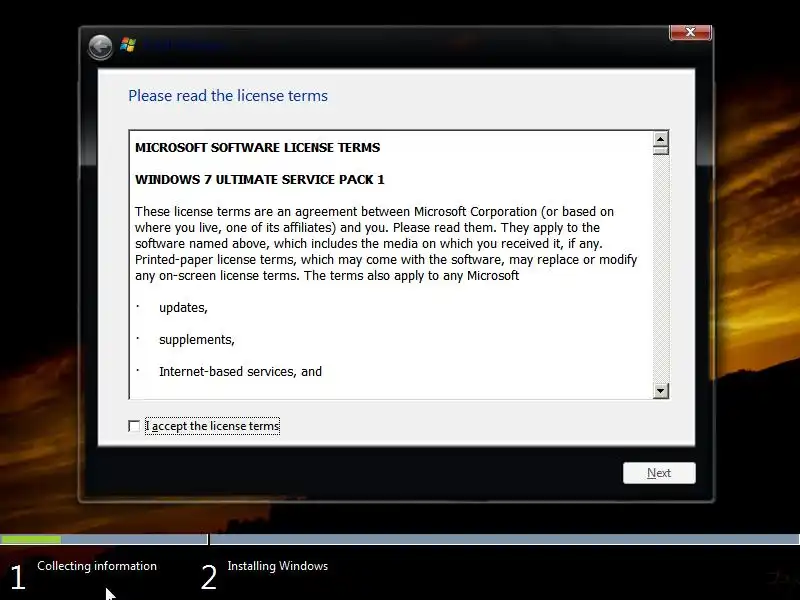Click the Next button

pos(659,473)
